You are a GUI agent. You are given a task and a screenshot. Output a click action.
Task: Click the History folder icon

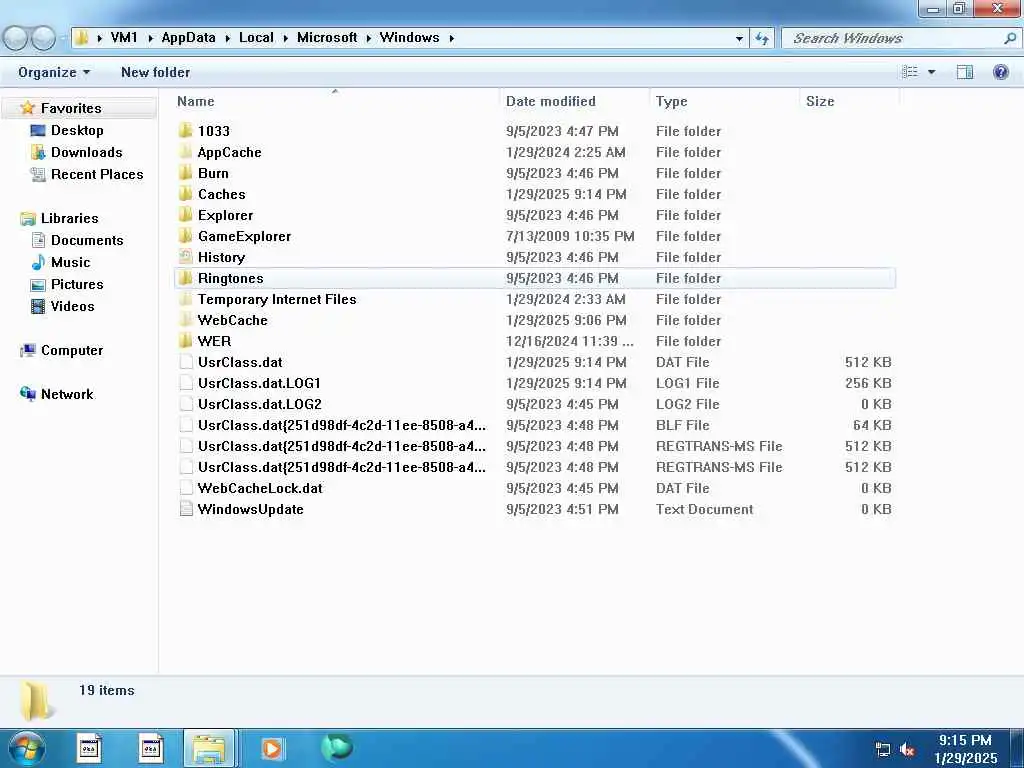pyautogui.click(x=186, y=257)
